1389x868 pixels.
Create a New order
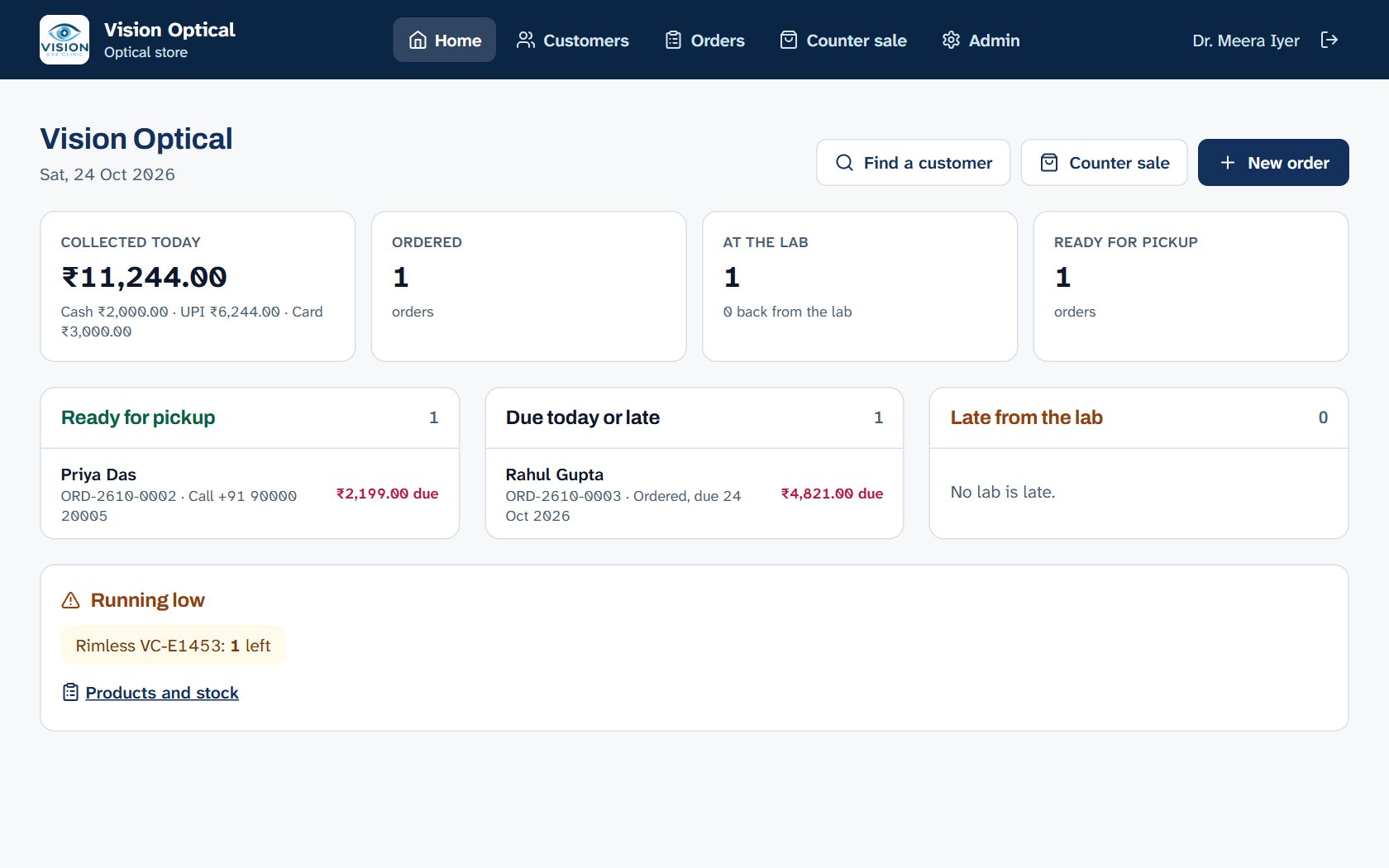click(x=1273, y=163)
